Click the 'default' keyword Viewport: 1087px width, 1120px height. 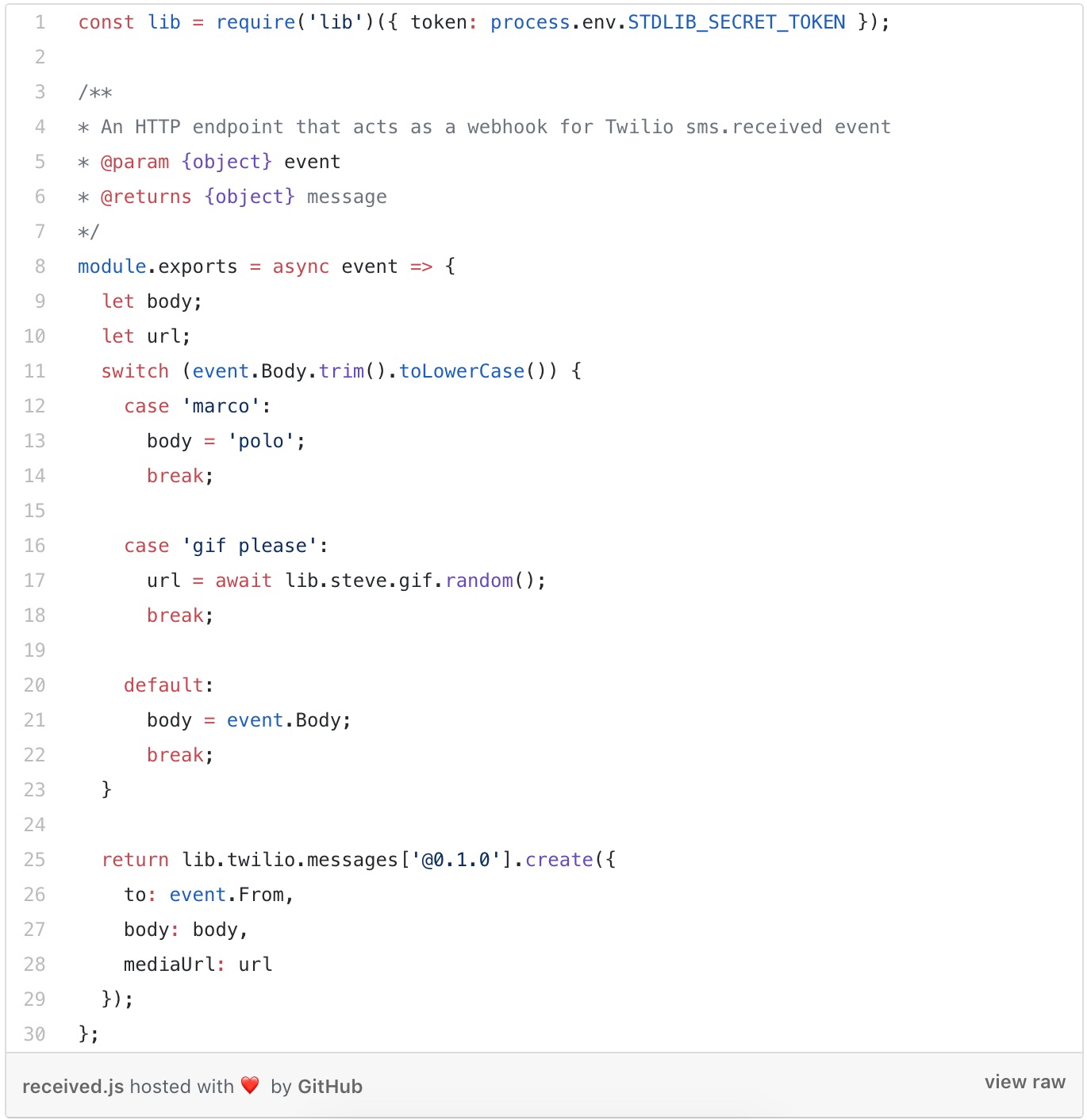(x=163, y=685)
